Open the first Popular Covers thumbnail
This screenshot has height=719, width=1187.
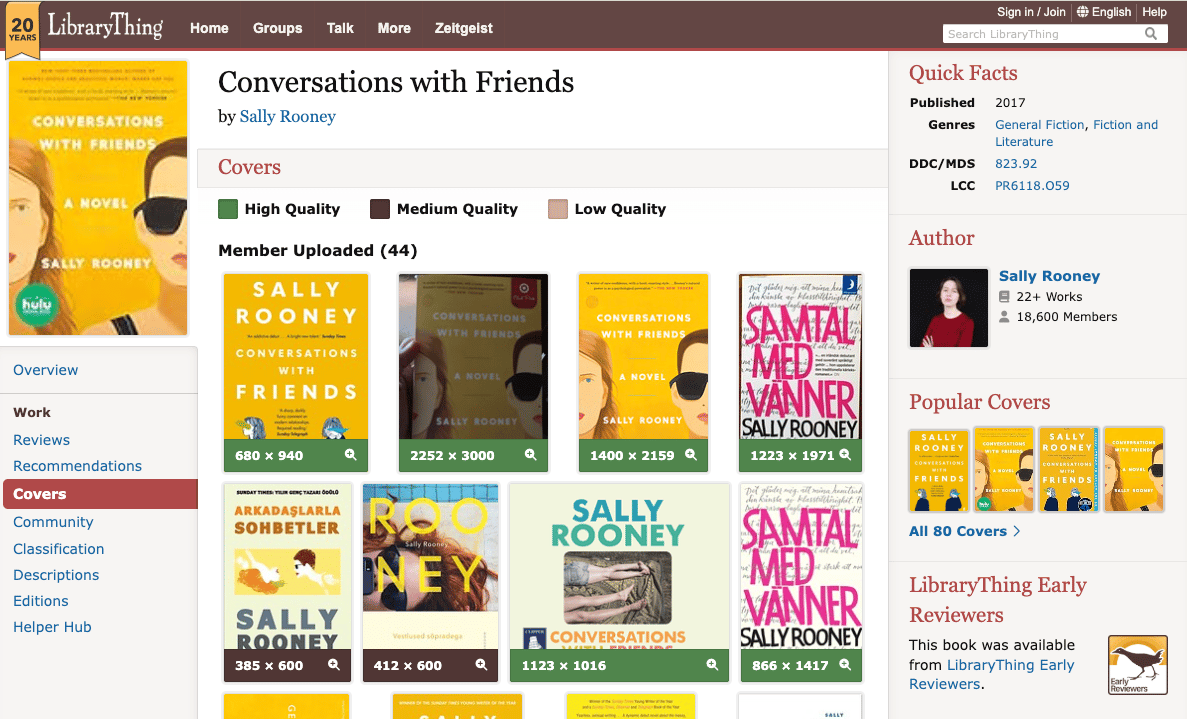[939, 470]
